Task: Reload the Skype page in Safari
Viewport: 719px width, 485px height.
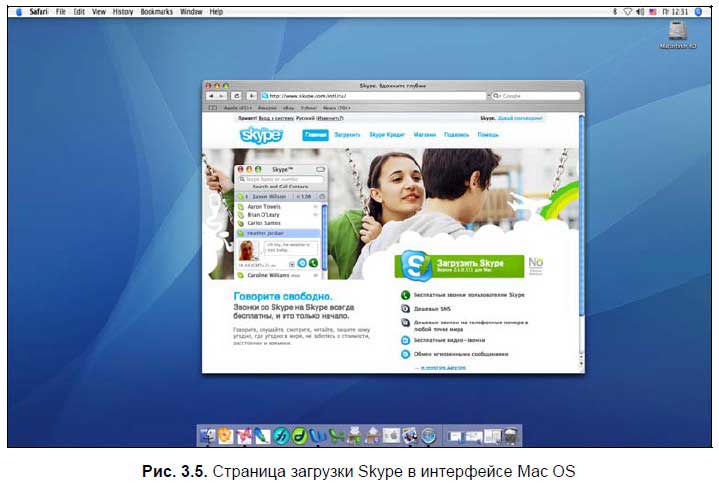Action: [236, 96]
